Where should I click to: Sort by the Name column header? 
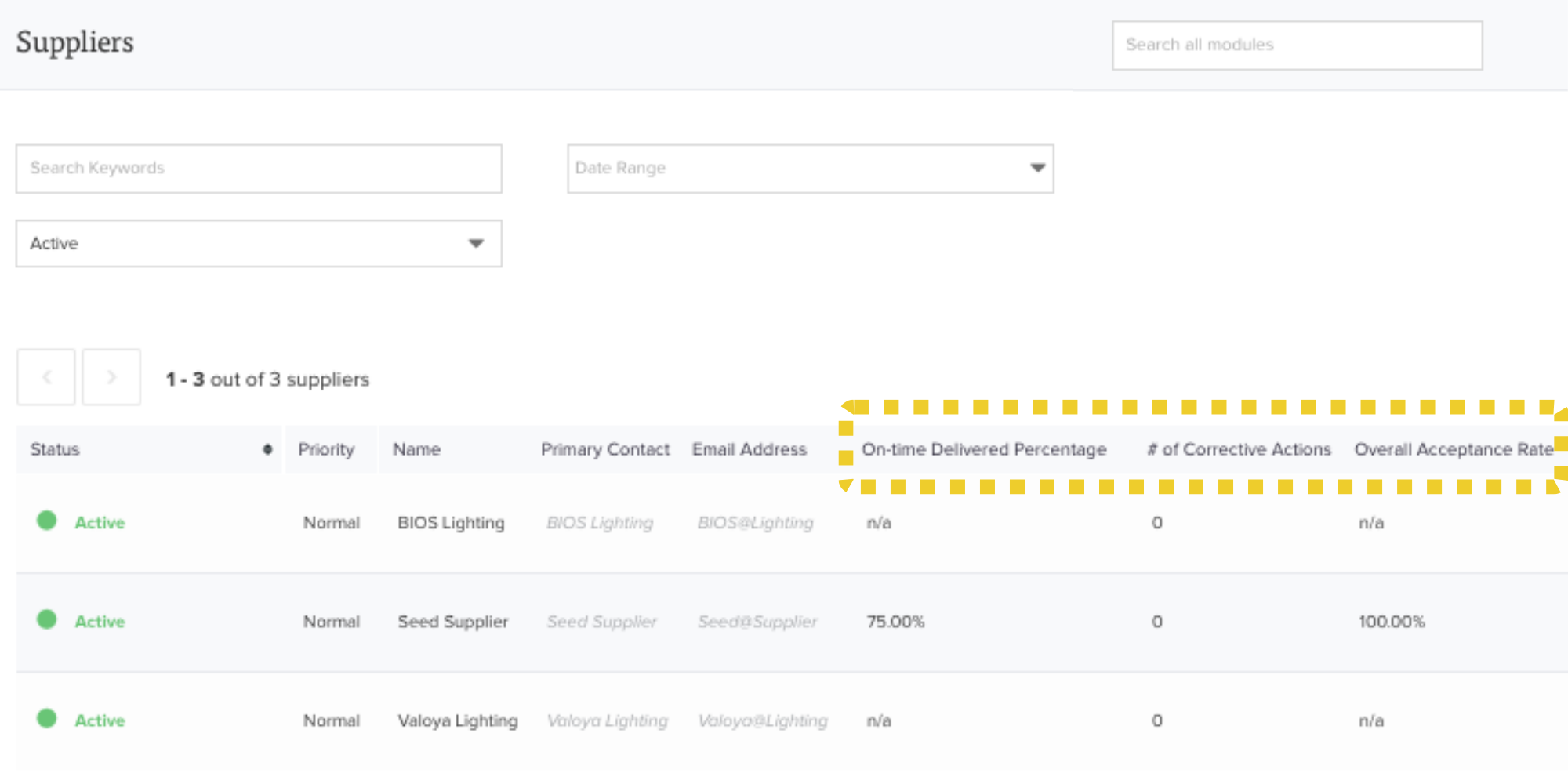point(416,449)
